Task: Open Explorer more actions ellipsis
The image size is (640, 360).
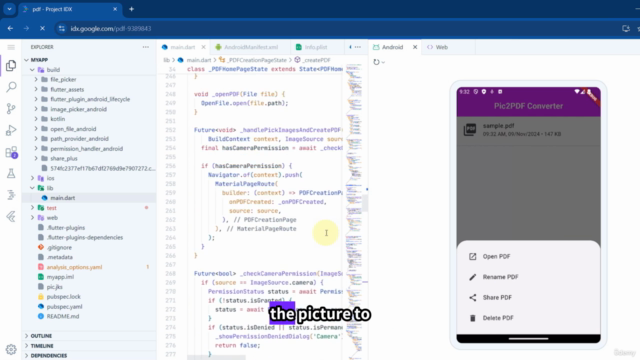Action: [146, 47]
